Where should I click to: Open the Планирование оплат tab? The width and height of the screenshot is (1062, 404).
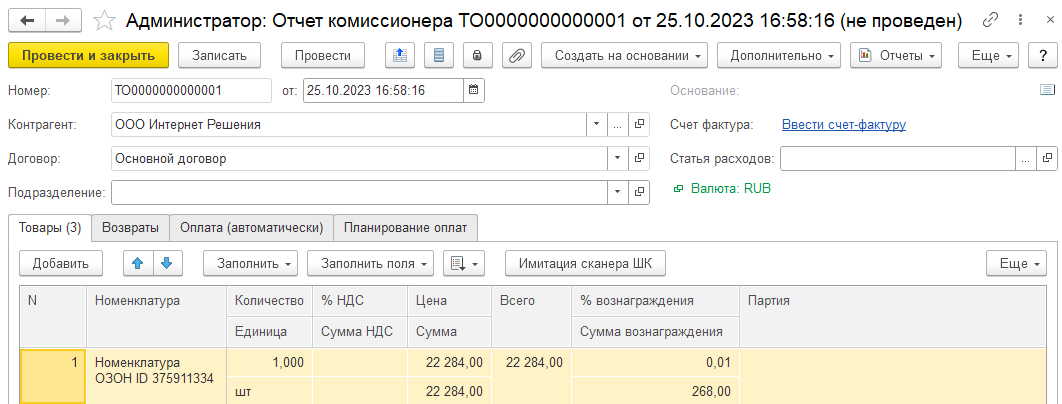405,228
